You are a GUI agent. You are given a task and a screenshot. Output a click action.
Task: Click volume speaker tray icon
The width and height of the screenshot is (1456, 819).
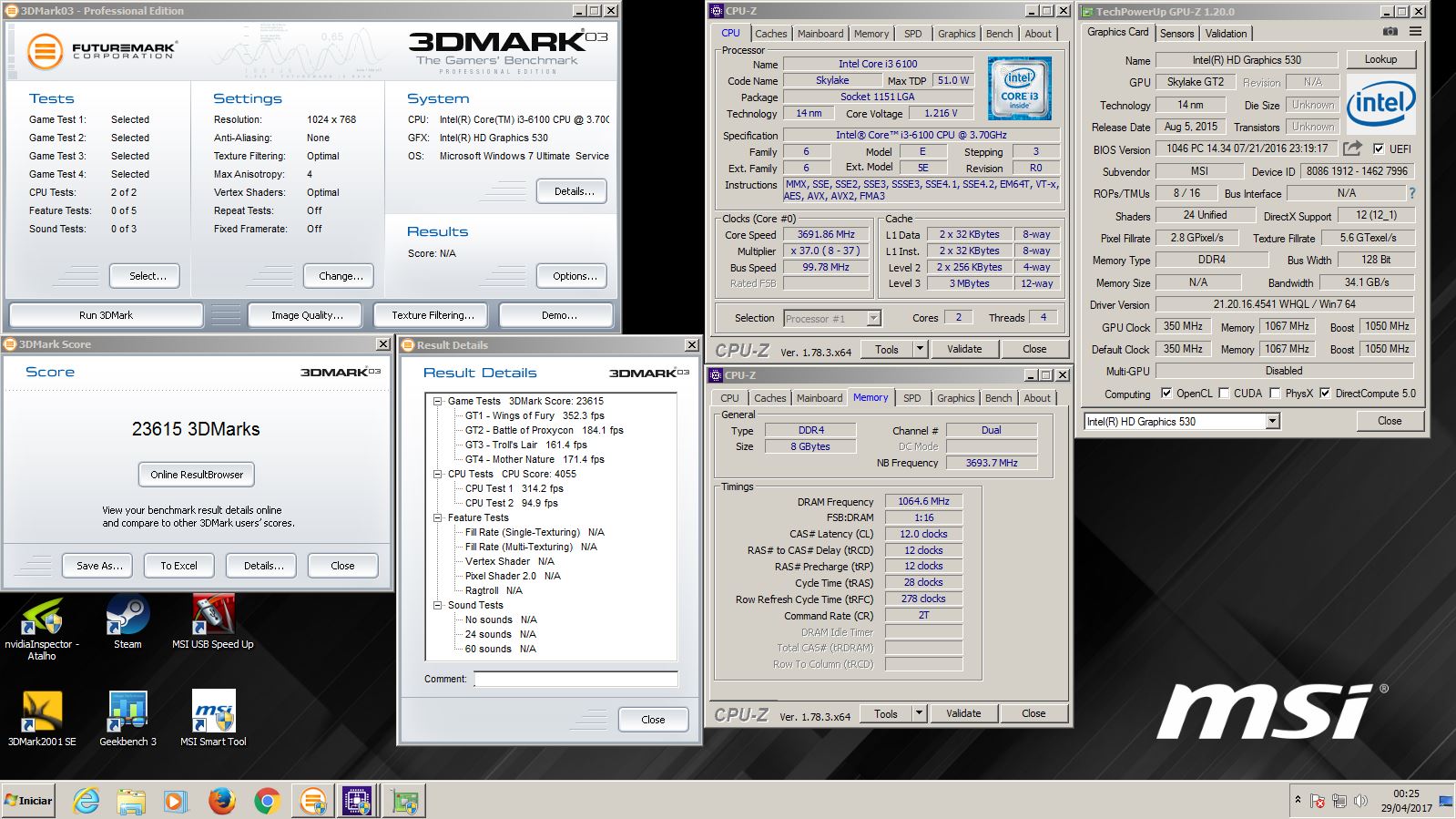click(1360, 801)
